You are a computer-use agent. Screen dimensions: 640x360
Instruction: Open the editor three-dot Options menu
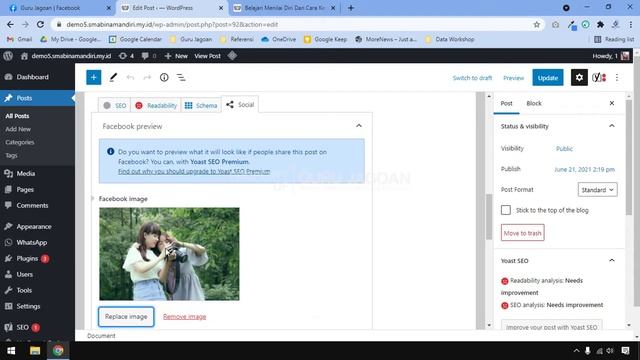(x=617, y=77)
